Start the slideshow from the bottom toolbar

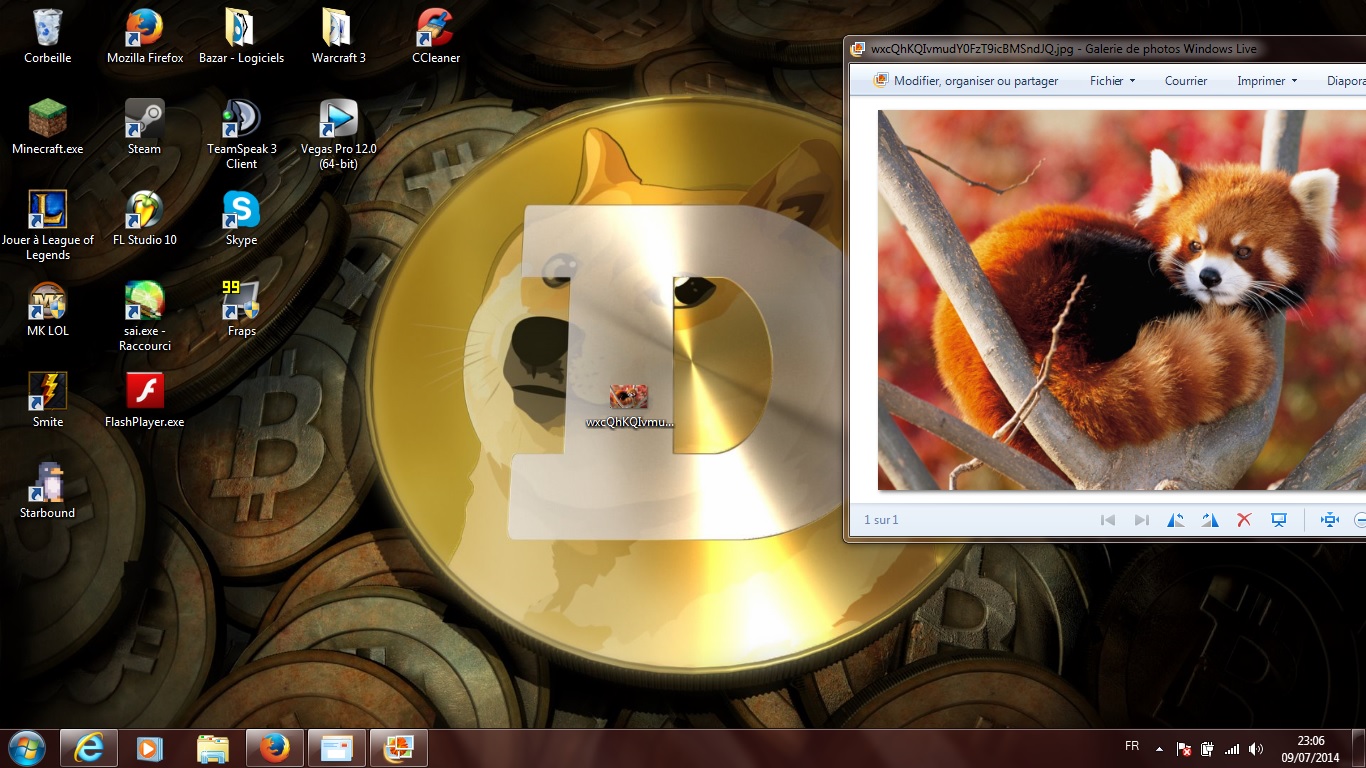pyautogui.click(x=1278, y=520)
